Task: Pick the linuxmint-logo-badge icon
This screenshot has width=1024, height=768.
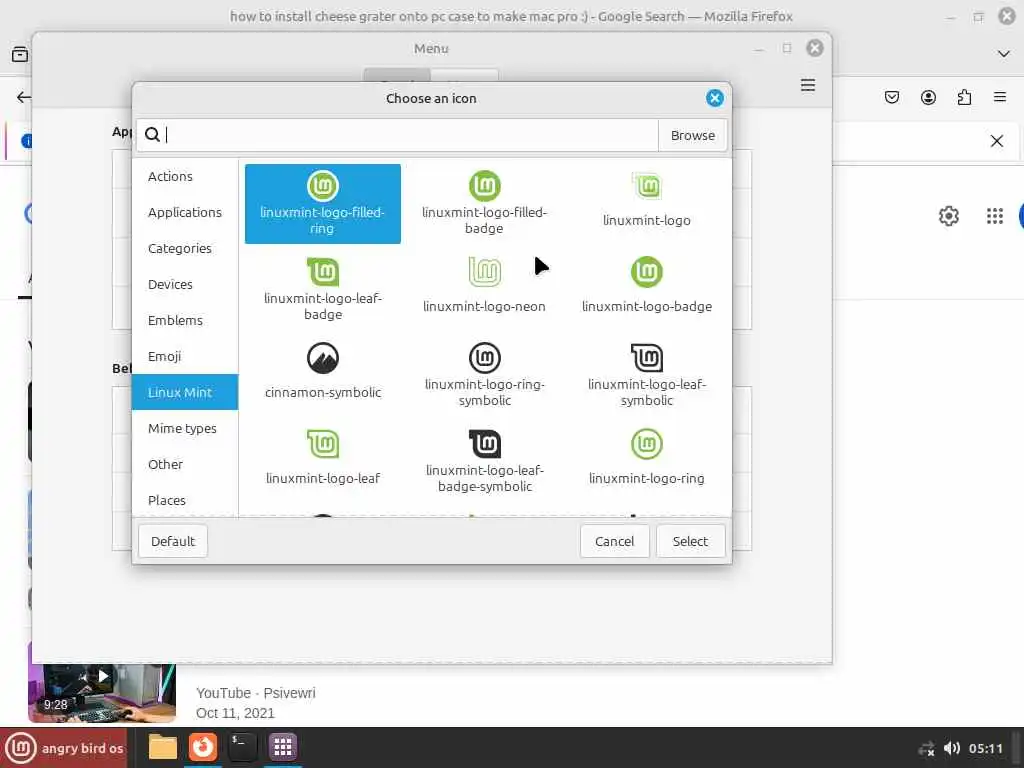Action: coord(647,289)
